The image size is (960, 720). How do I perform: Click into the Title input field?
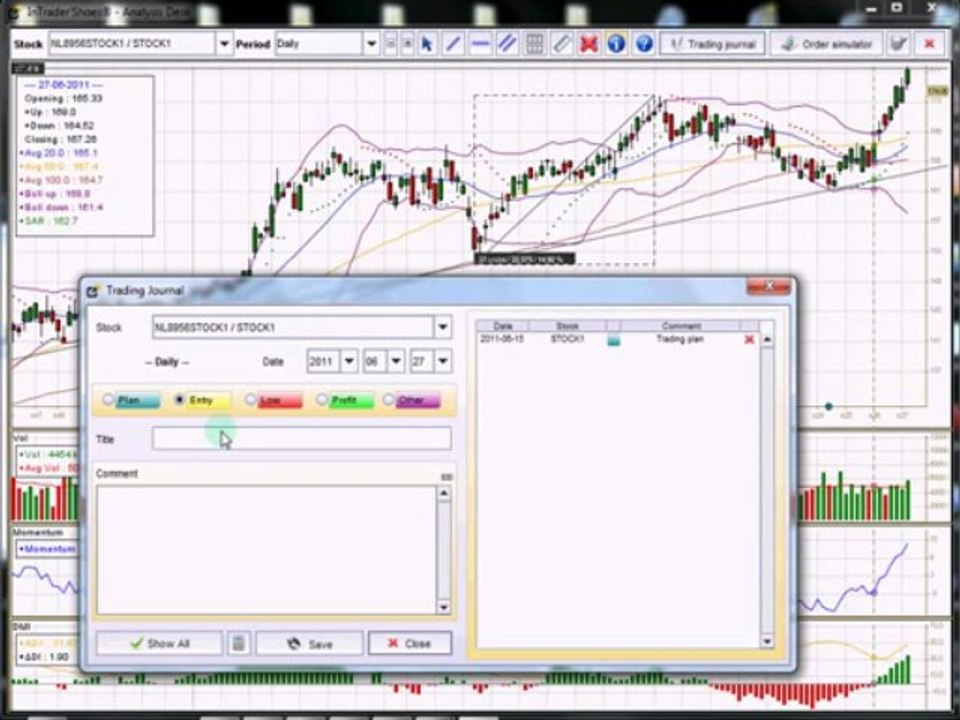click(302, 438)
